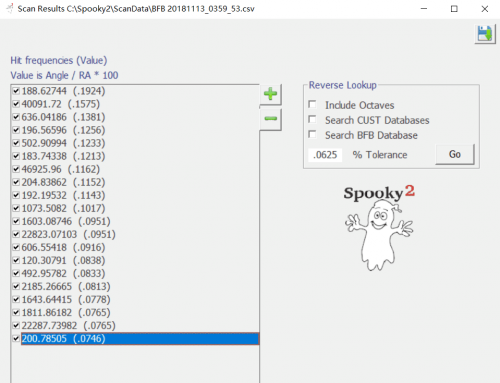This screenshot has height=383, width=500.
Task: Uncheck the 40091.72 frequency checkbox
Action: (16, 104)
